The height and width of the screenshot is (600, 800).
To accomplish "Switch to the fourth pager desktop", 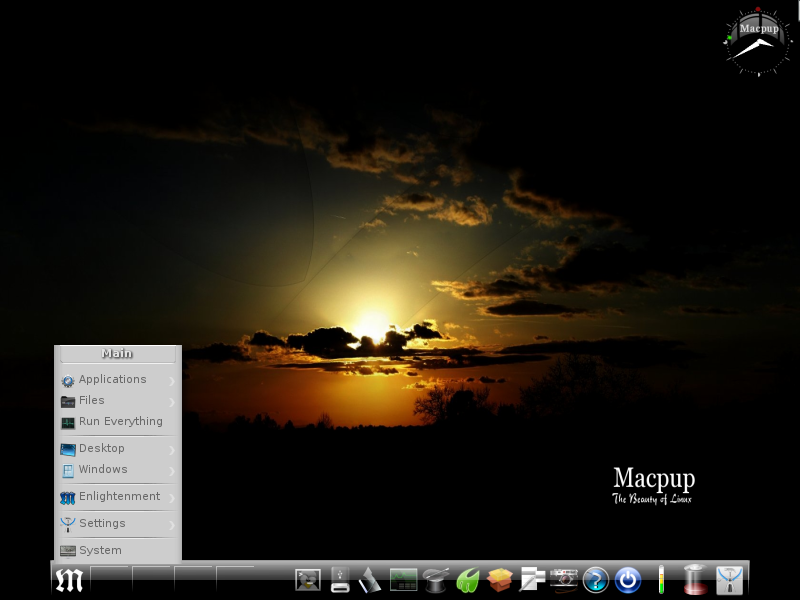I will tap(236, 580).
